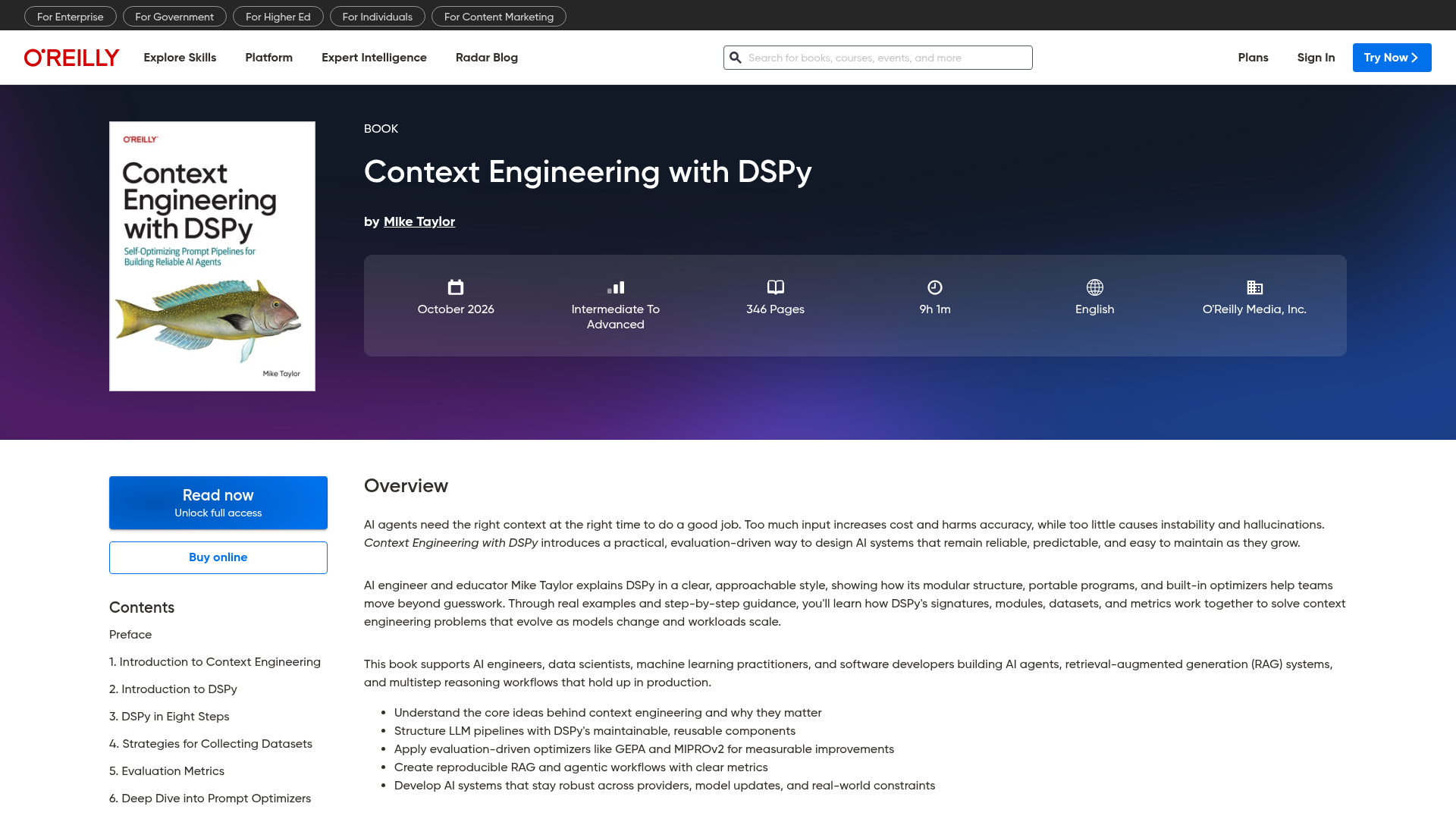
Task: Click the clock icon above 9h 1m
Action: coord(935,287)
